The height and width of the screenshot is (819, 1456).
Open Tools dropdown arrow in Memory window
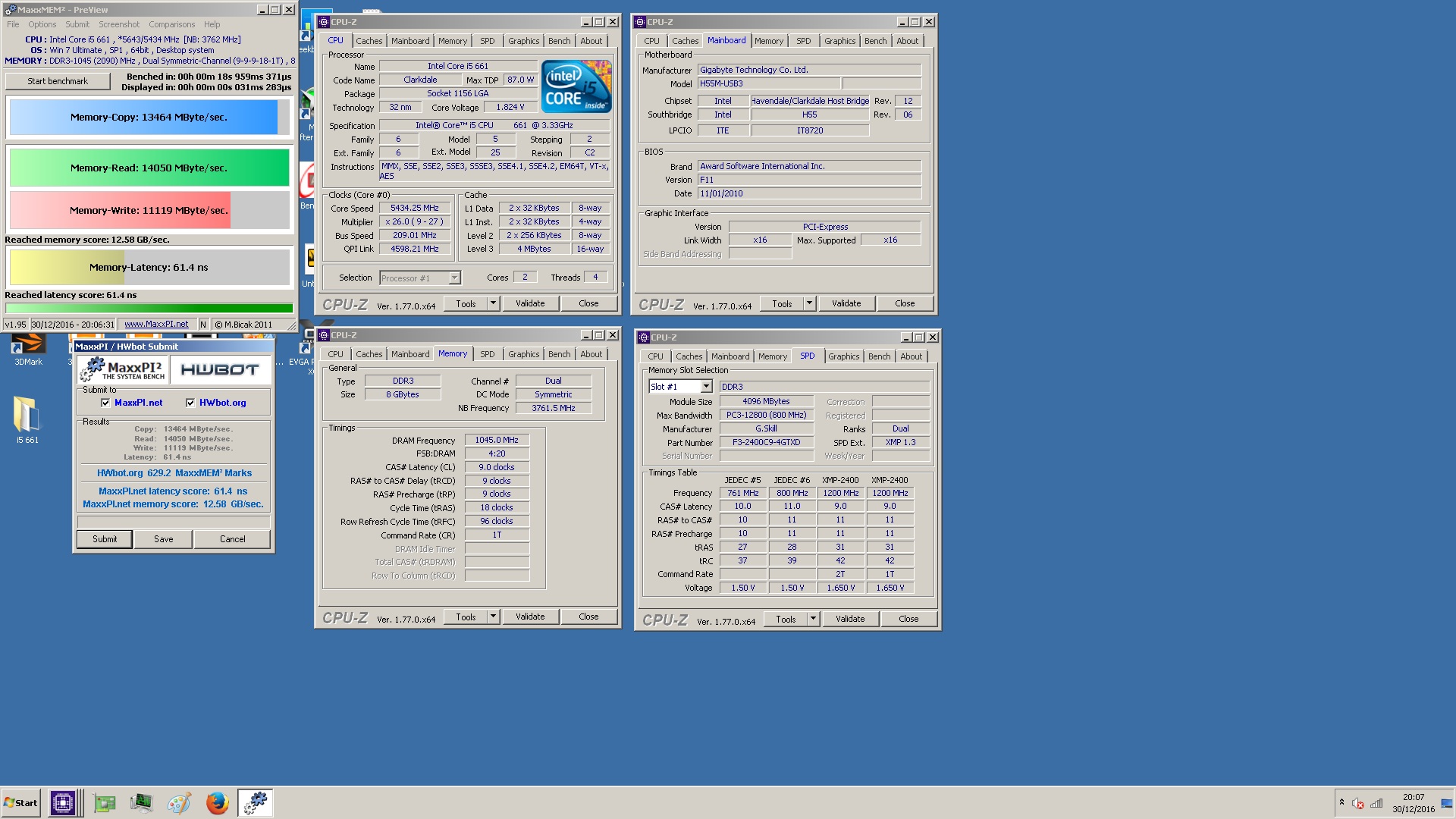click(x=493, y=617)
